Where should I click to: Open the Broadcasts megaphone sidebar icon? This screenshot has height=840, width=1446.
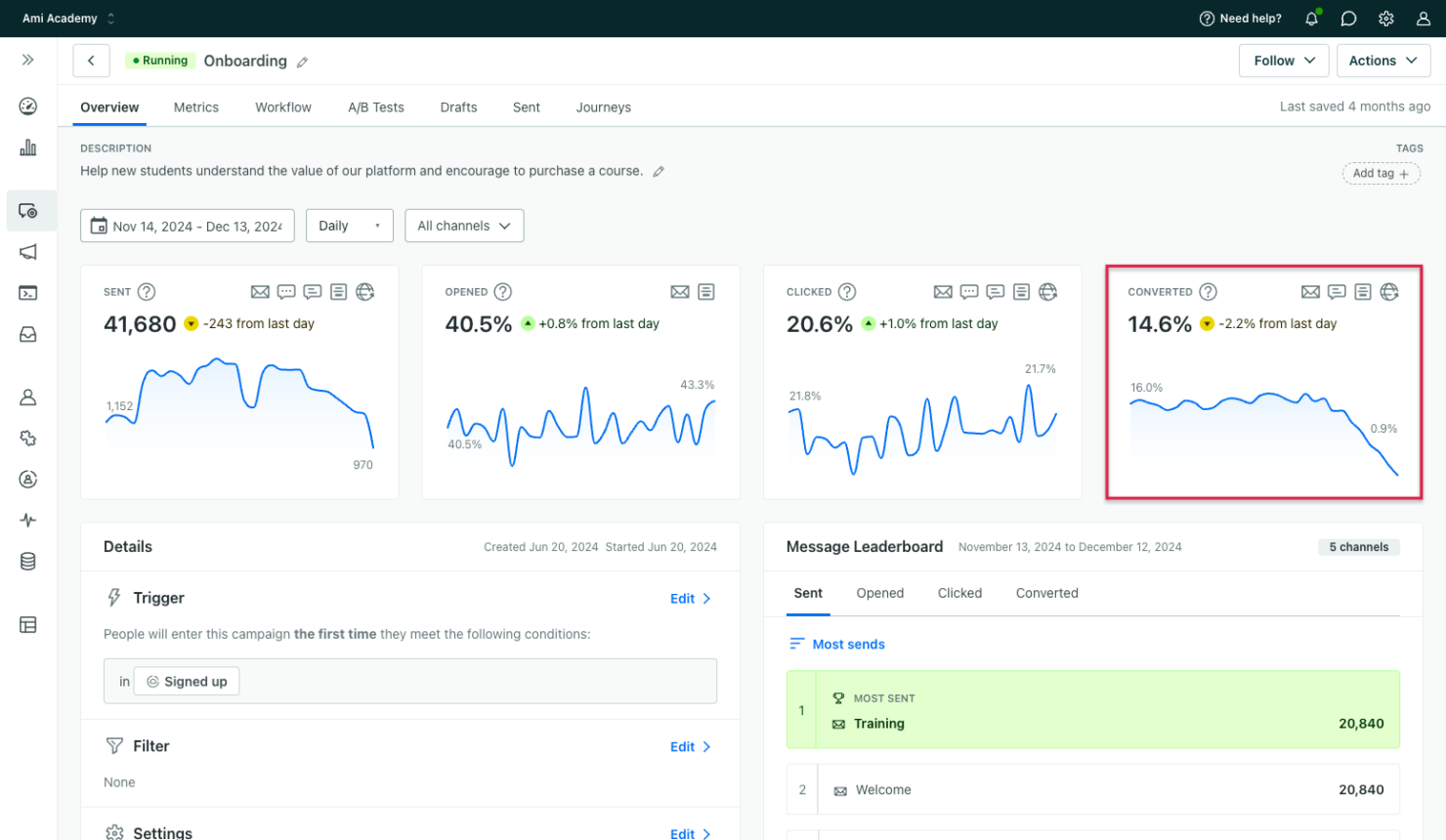(x=28, y=252)
